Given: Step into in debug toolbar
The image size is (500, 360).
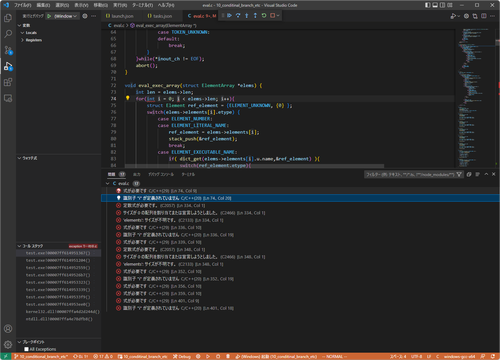Looking at the screenshot, I should coord(247,16).
